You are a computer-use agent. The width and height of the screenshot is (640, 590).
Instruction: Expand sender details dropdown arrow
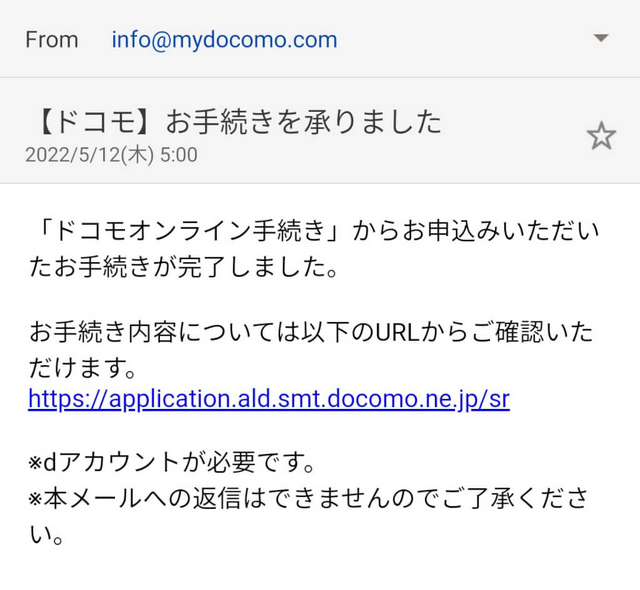point(601,39)
